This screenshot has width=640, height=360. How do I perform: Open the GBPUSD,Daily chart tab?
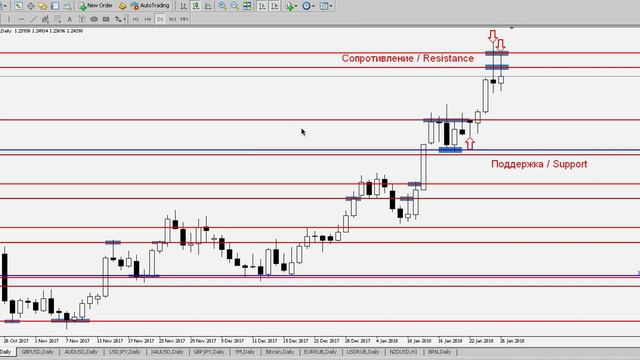[37, 352]
